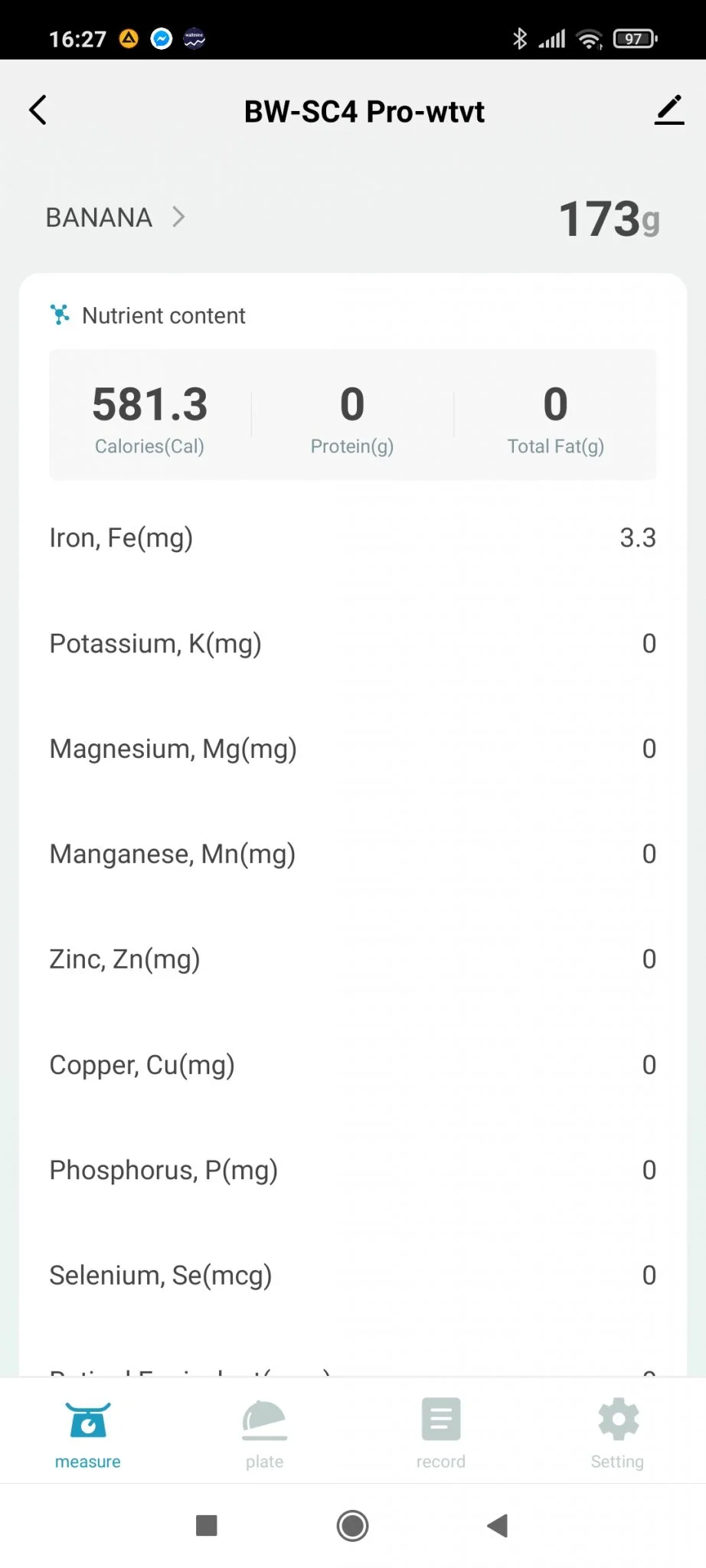Tap the plate dish icon
Image resolution: width=706 pixels, height=1568 pixels.
(264, 1420)
